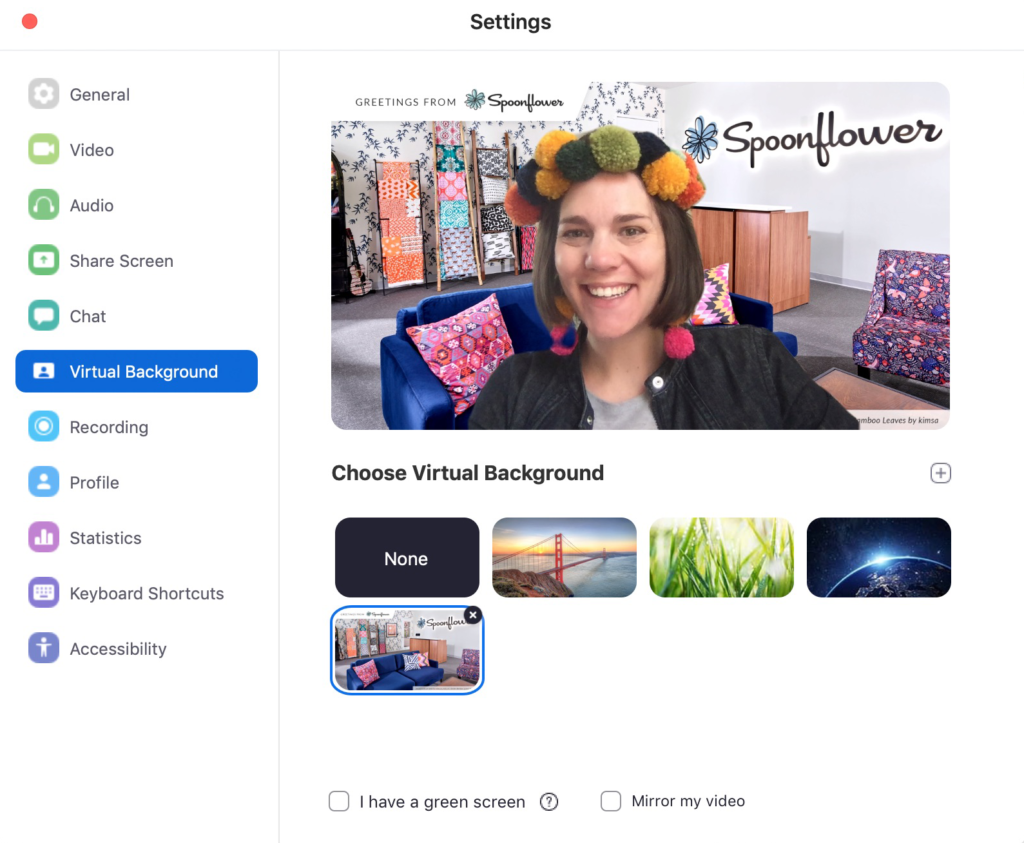
Task: Pick the green grass background thumbnail
Action: click(721, 558)
